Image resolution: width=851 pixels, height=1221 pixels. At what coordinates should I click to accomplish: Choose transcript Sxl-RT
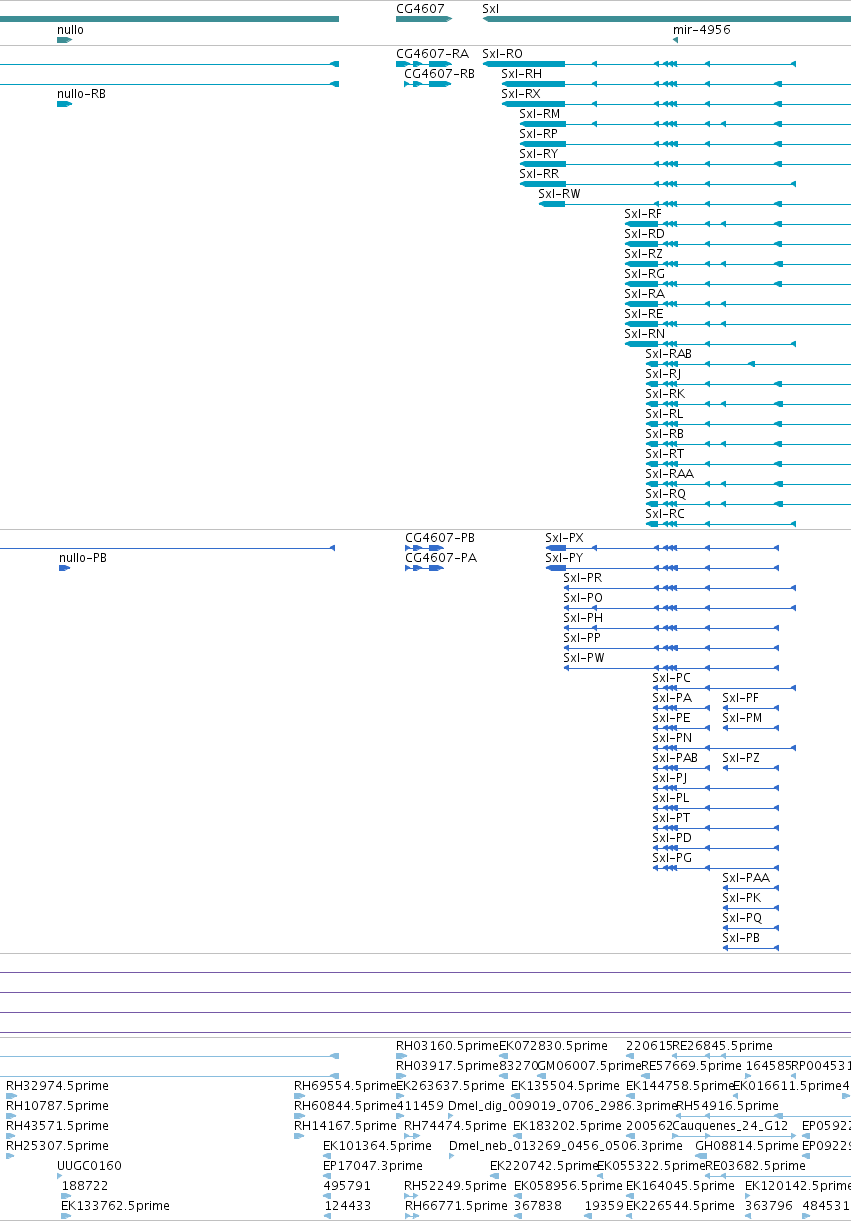pos(665,454)
